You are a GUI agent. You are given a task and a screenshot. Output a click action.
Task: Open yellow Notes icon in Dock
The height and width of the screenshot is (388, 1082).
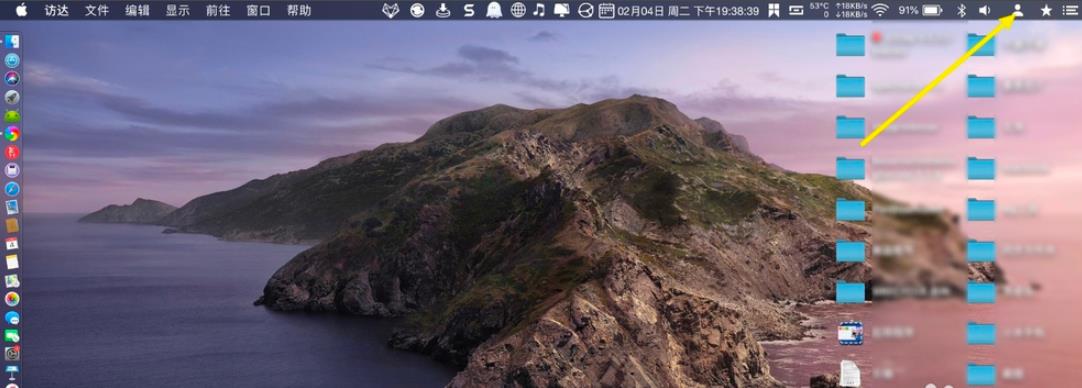click(x=12, y=262)
